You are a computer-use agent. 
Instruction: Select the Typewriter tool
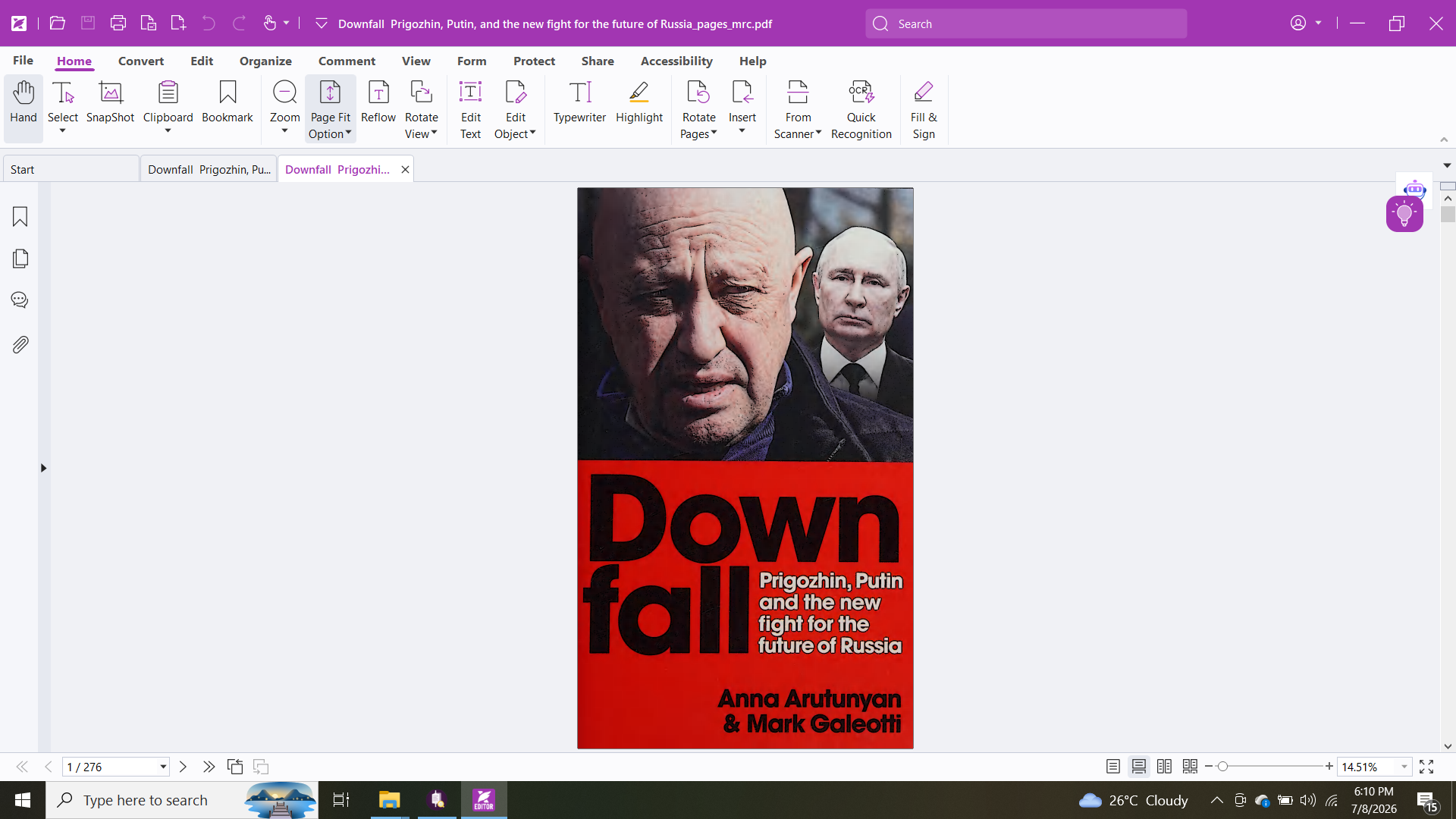point(580,102)
